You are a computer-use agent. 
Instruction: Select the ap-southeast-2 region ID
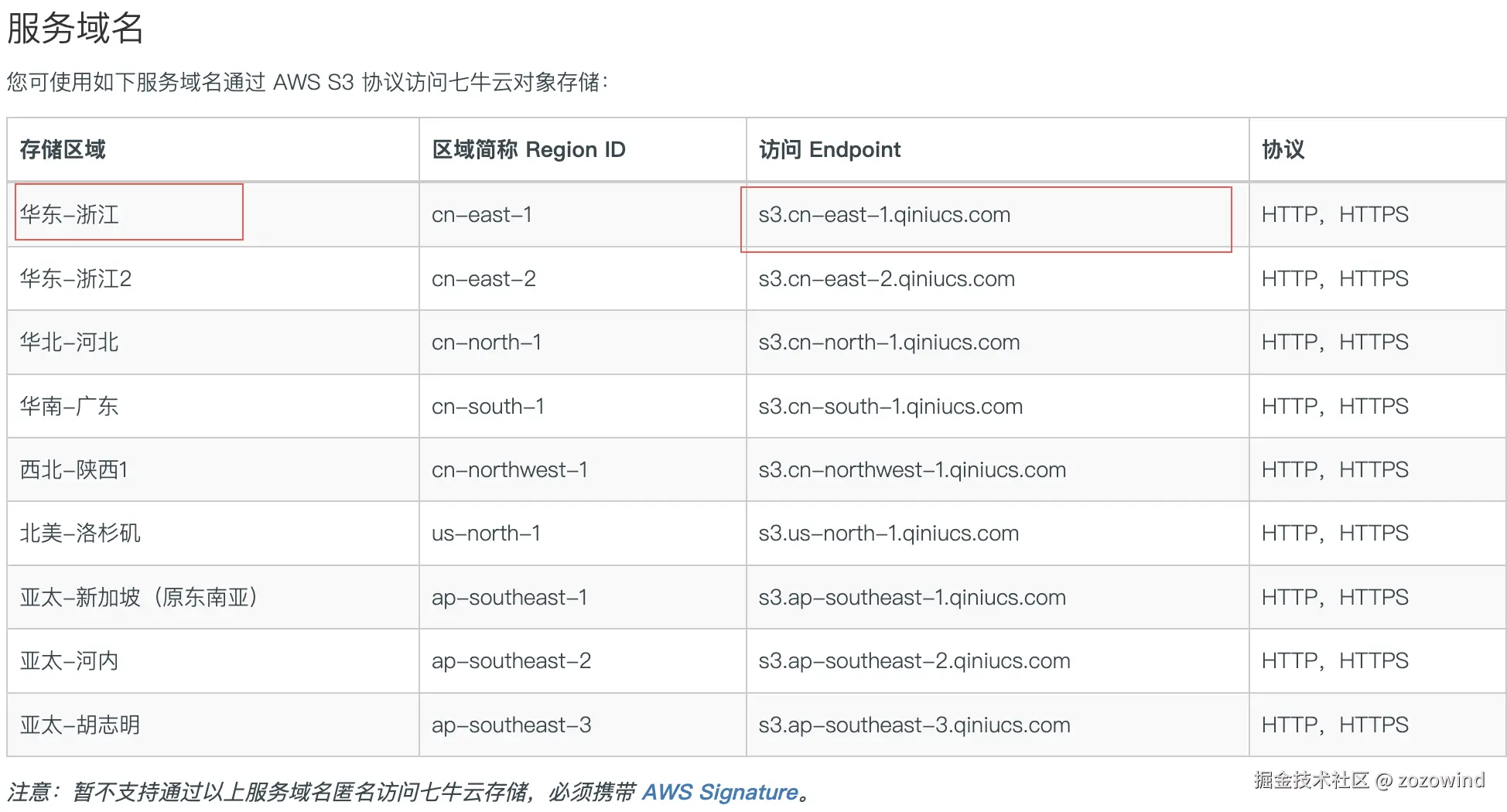coord(511,660)
